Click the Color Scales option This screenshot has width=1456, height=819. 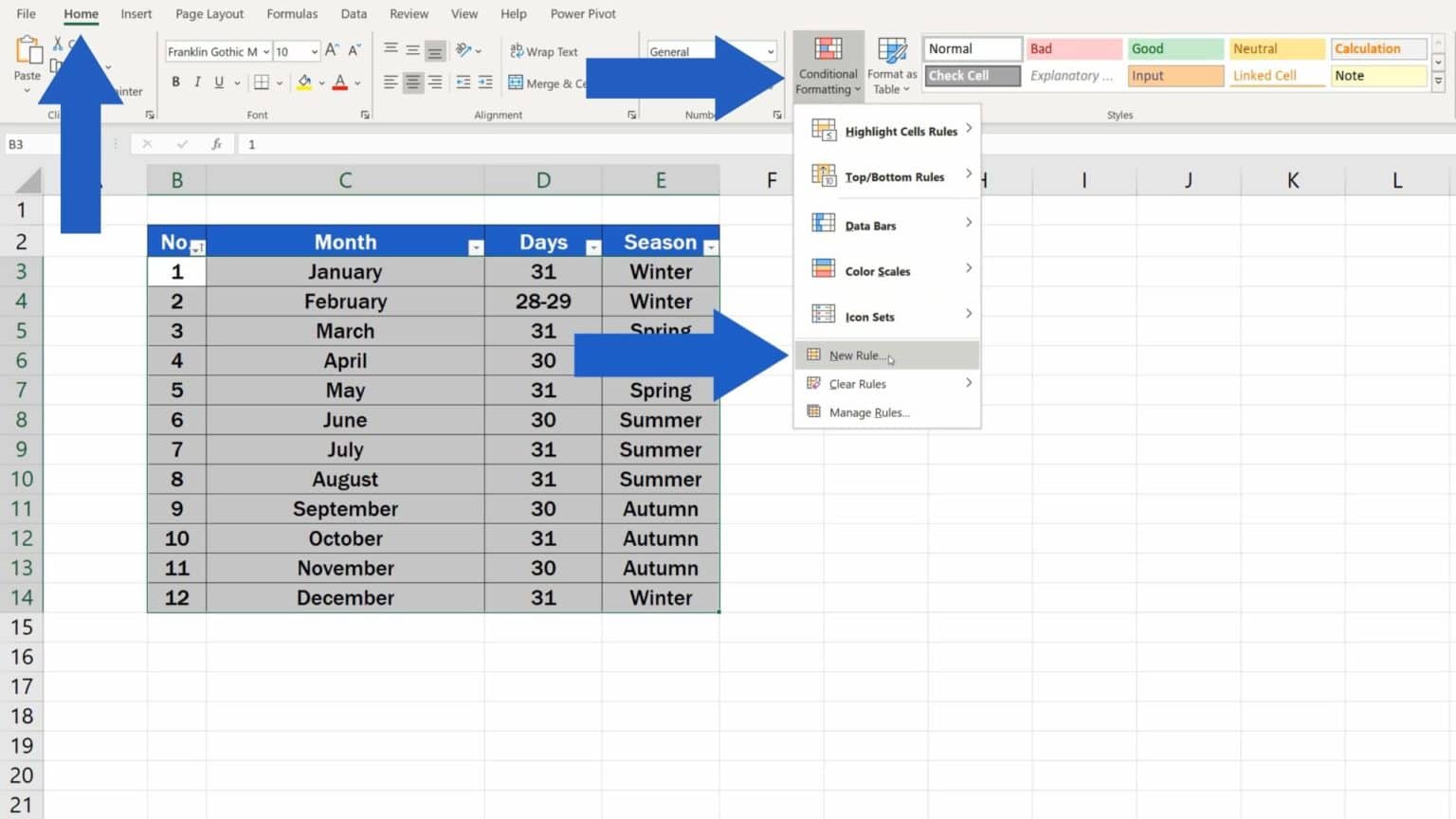(x=877, y=270)
